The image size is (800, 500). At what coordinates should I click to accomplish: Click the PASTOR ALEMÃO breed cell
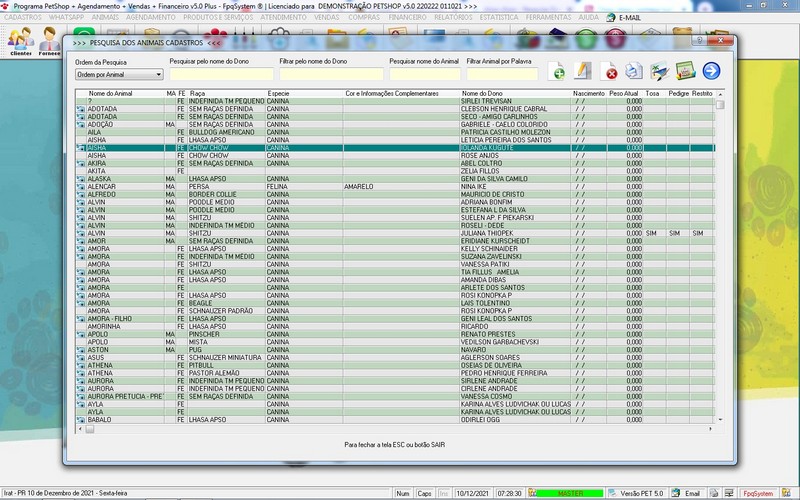pos(214,373)
